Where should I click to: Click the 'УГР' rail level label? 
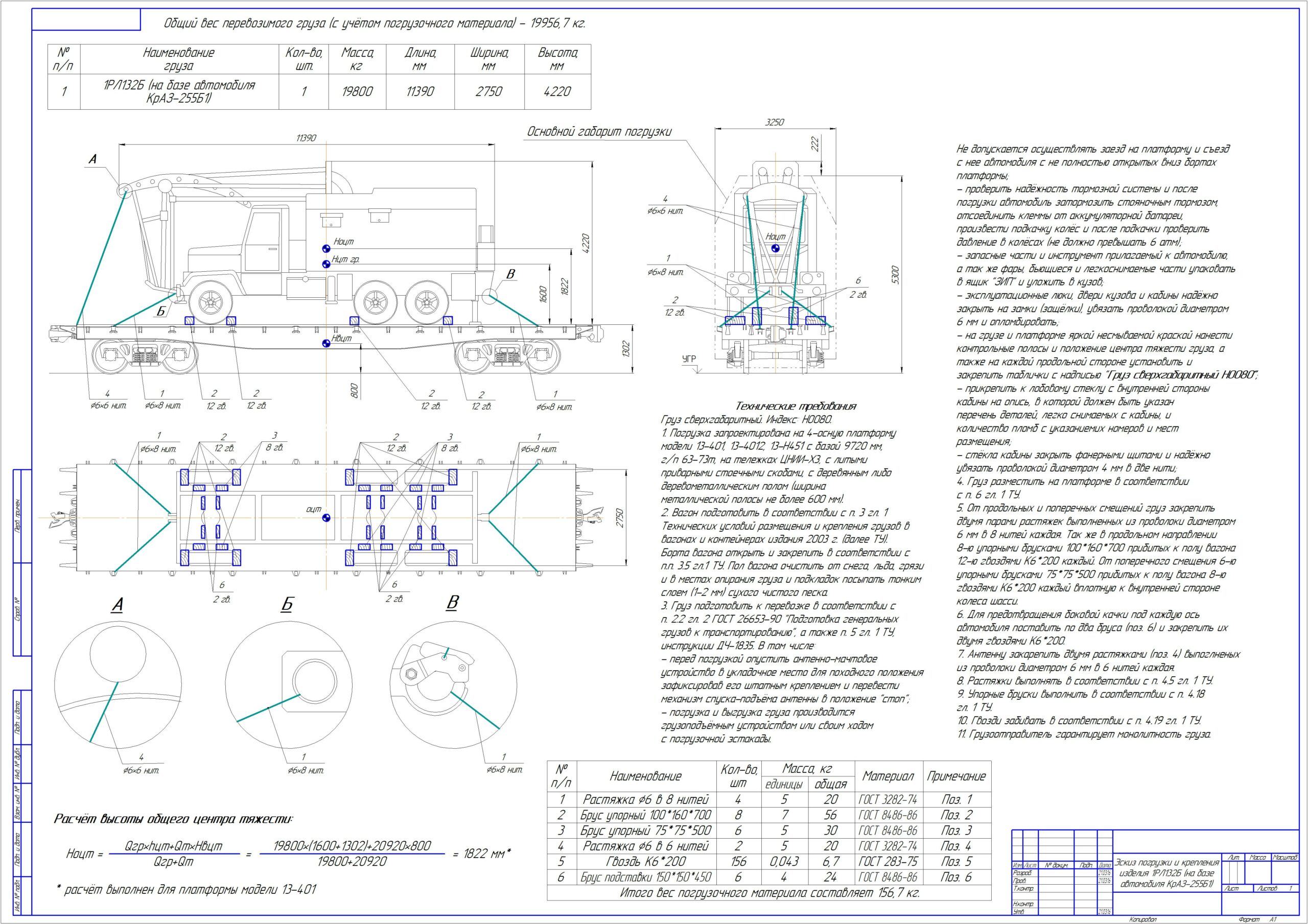(x=689, y=359)
